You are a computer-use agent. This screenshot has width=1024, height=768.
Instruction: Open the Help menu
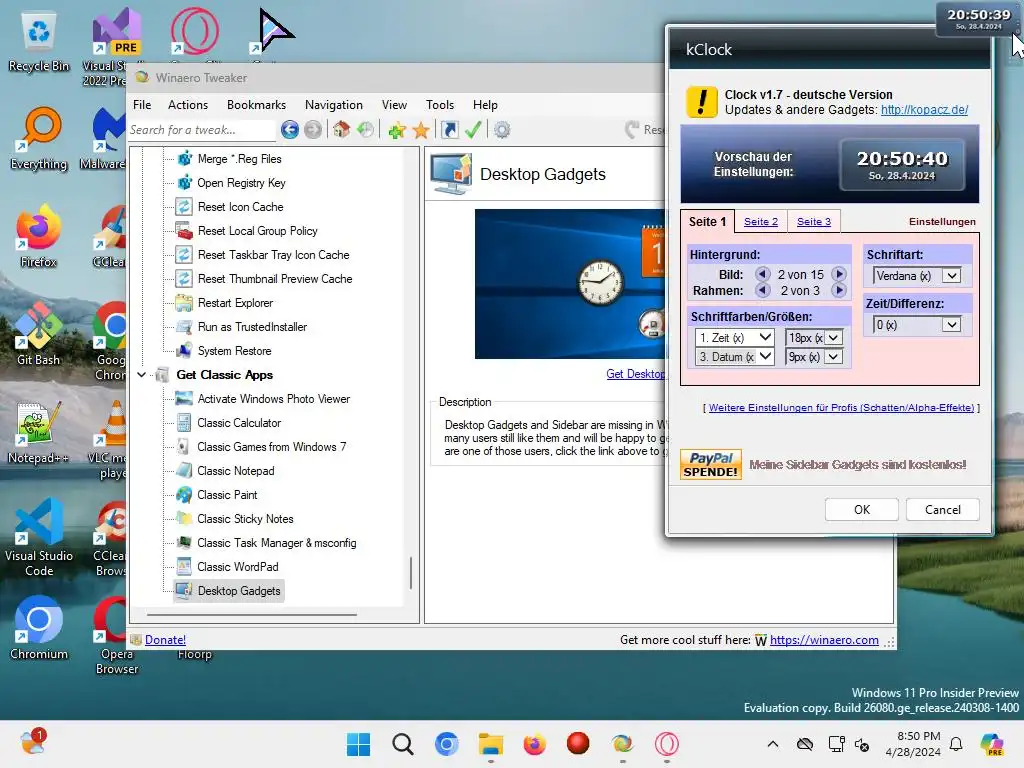click(485, 104)
